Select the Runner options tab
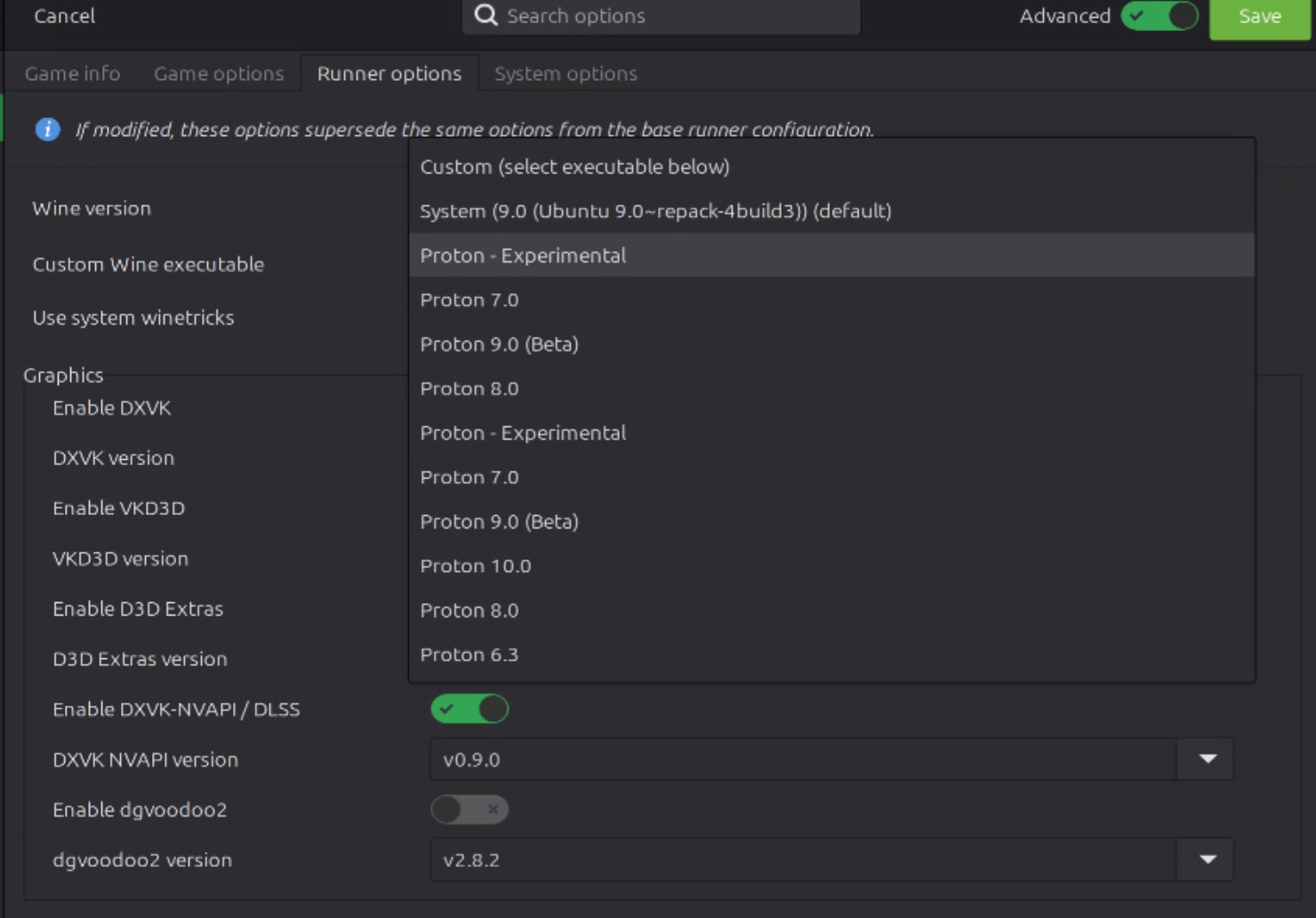The image size is (1316, 918). click(389, 74)
